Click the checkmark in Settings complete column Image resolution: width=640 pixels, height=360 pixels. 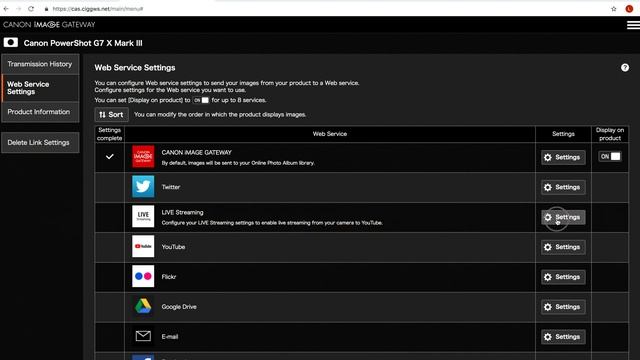click(109, 157)
